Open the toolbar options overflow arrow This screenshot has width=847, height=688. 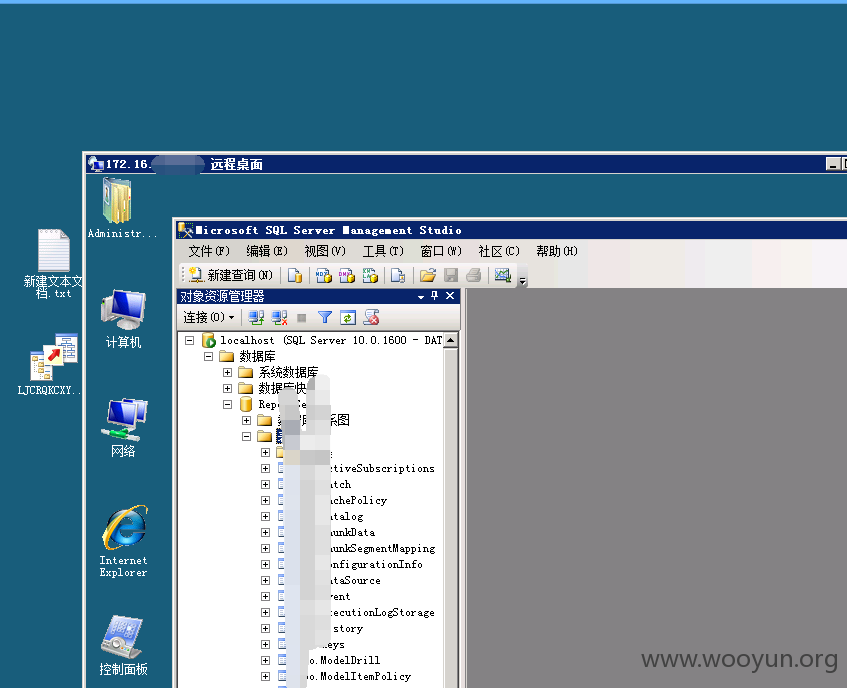(x=522, y=281)
